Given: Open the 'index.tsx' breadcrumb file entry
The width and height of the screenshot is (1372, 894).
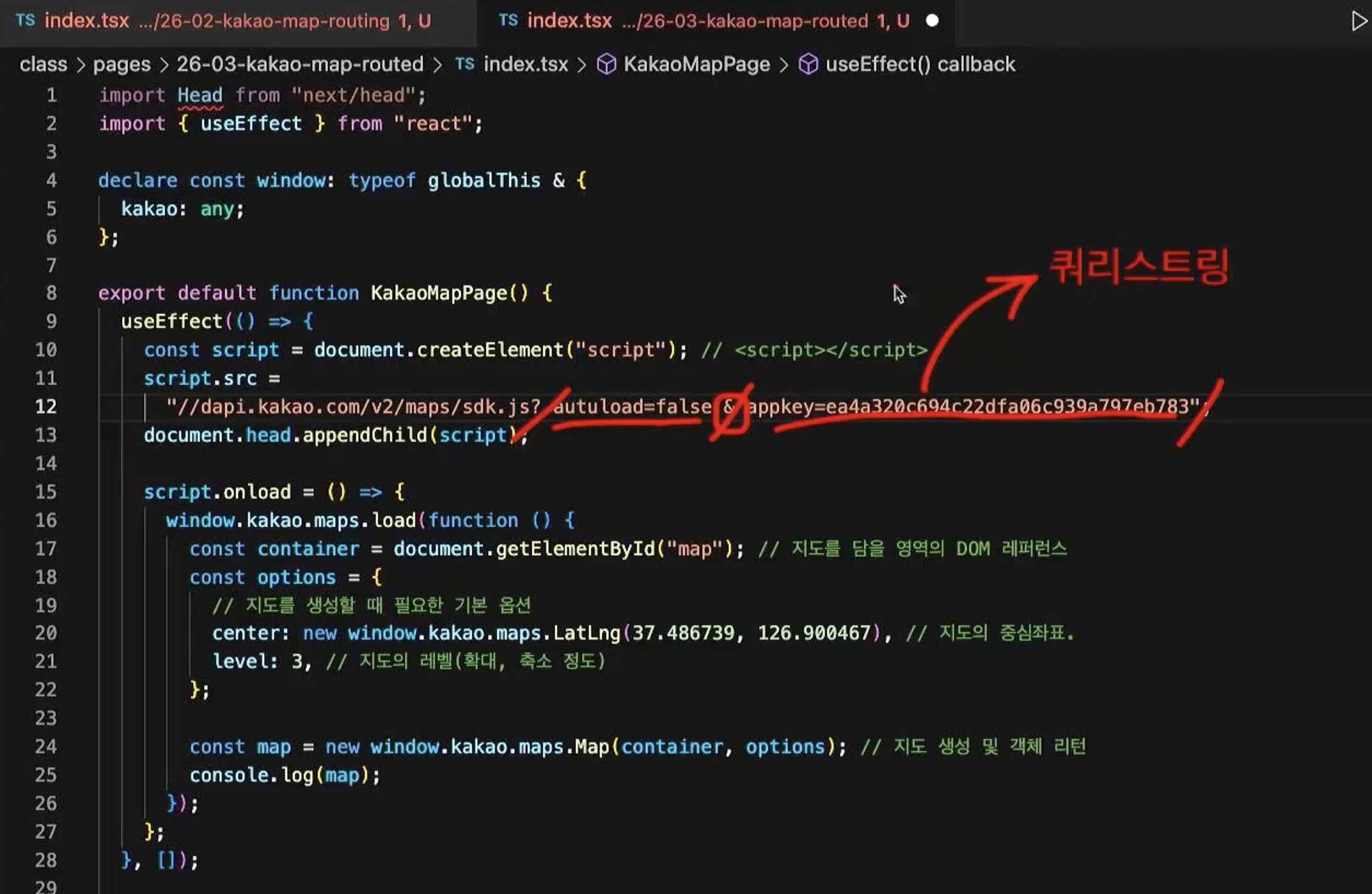Looking at the screenshot, I should click(x=526, y=64).
